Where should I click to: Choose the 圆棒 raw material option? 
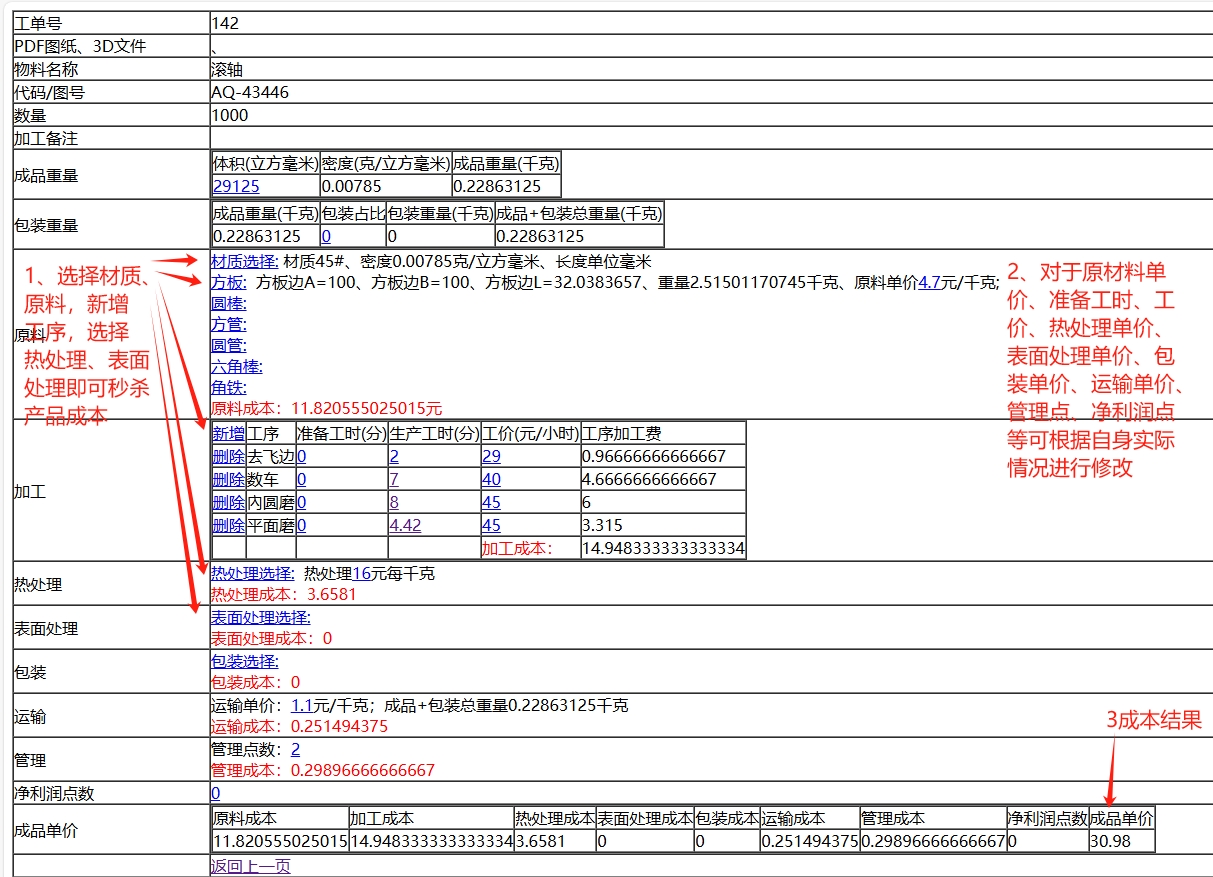[x=228, y=303]
